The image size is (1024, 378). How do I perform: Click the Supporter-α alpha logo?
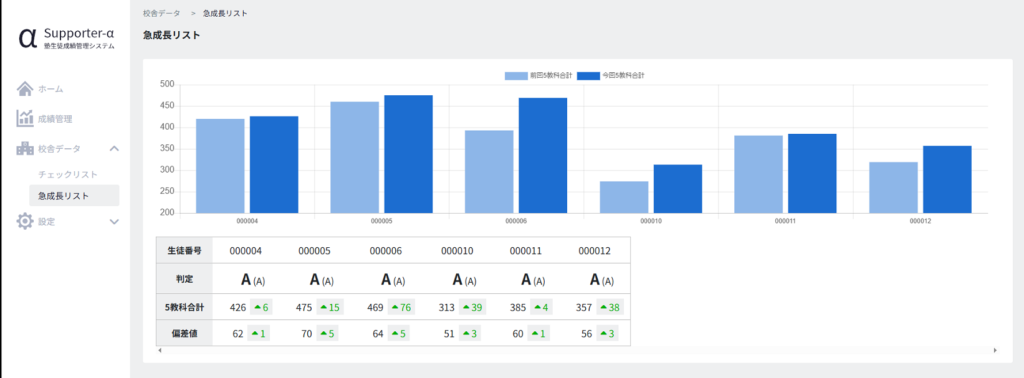[28, 38]
